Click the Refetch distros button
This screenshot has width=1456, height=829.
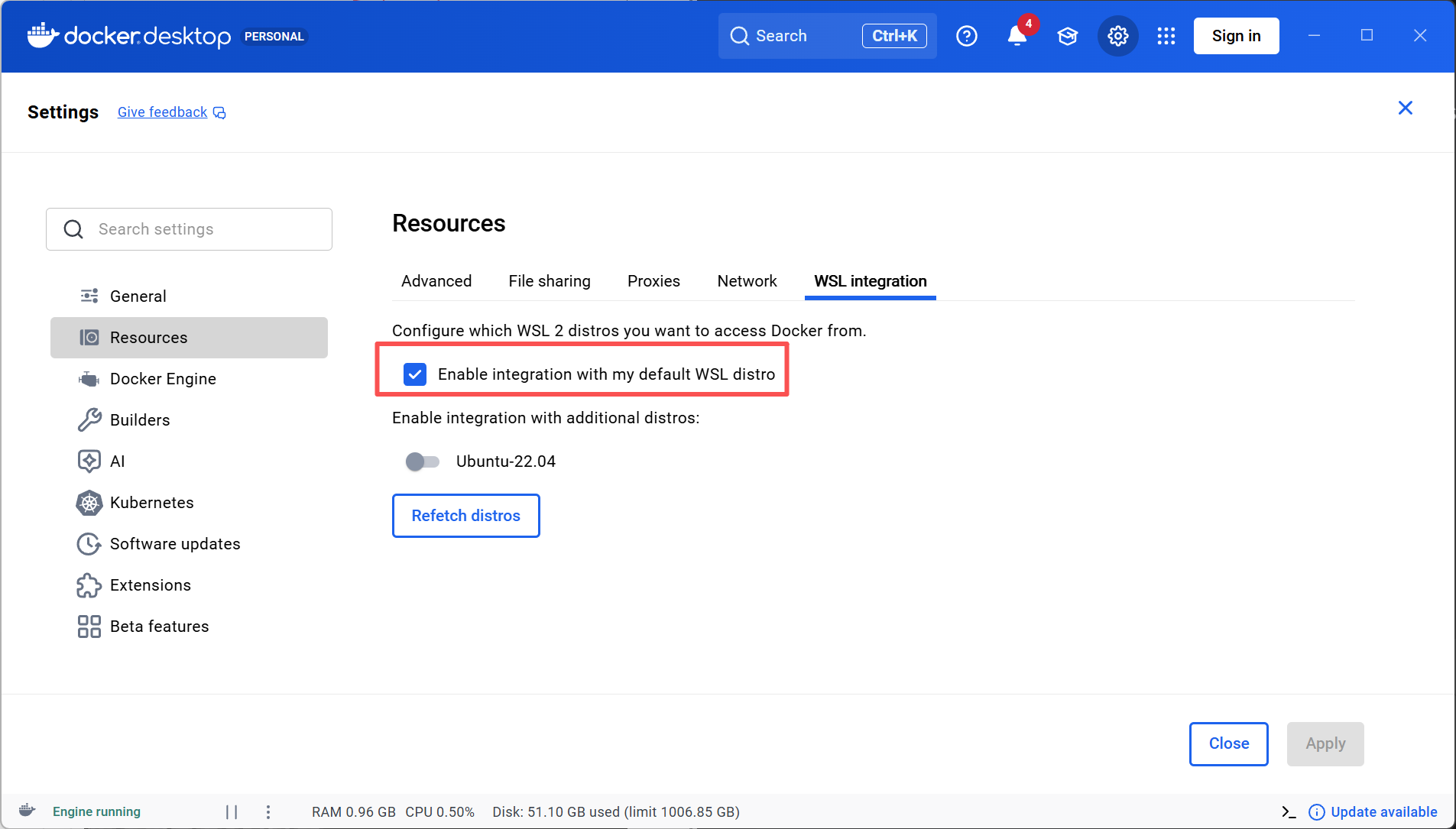466,516
